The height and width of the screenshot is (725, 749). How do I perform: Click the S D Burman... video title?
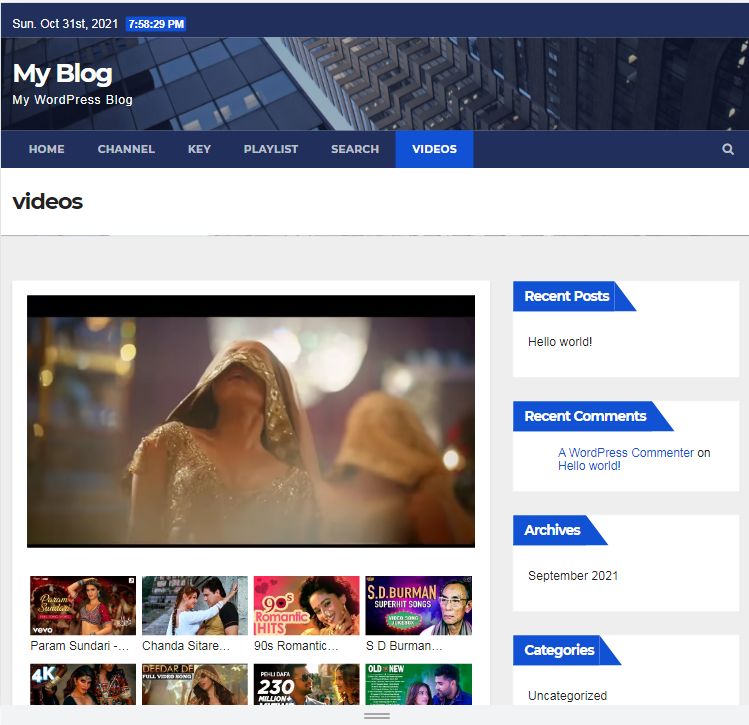pos(404,646)
